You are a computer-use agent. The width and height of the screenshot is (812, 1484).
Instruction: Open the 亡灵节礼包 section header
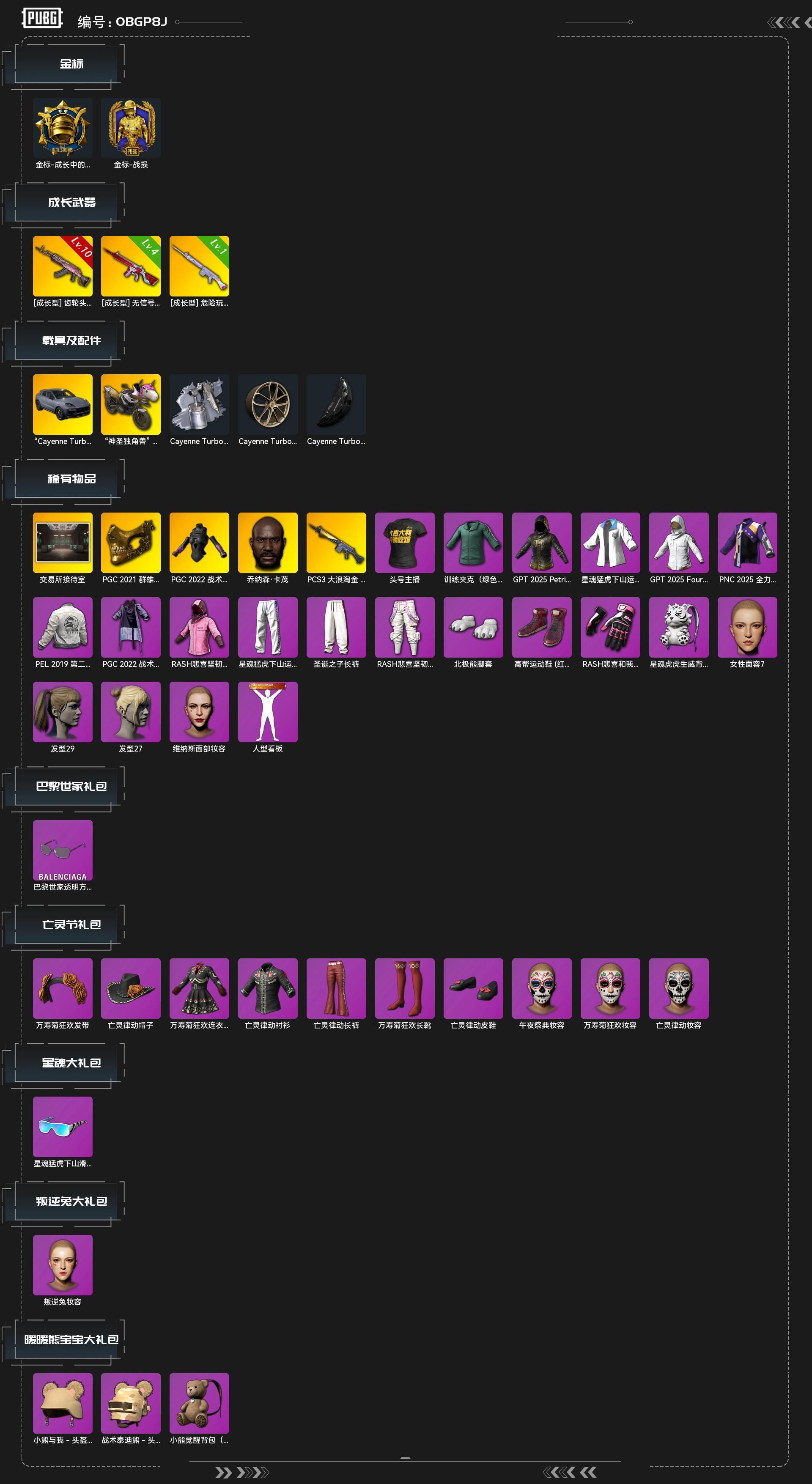(71, 924)
